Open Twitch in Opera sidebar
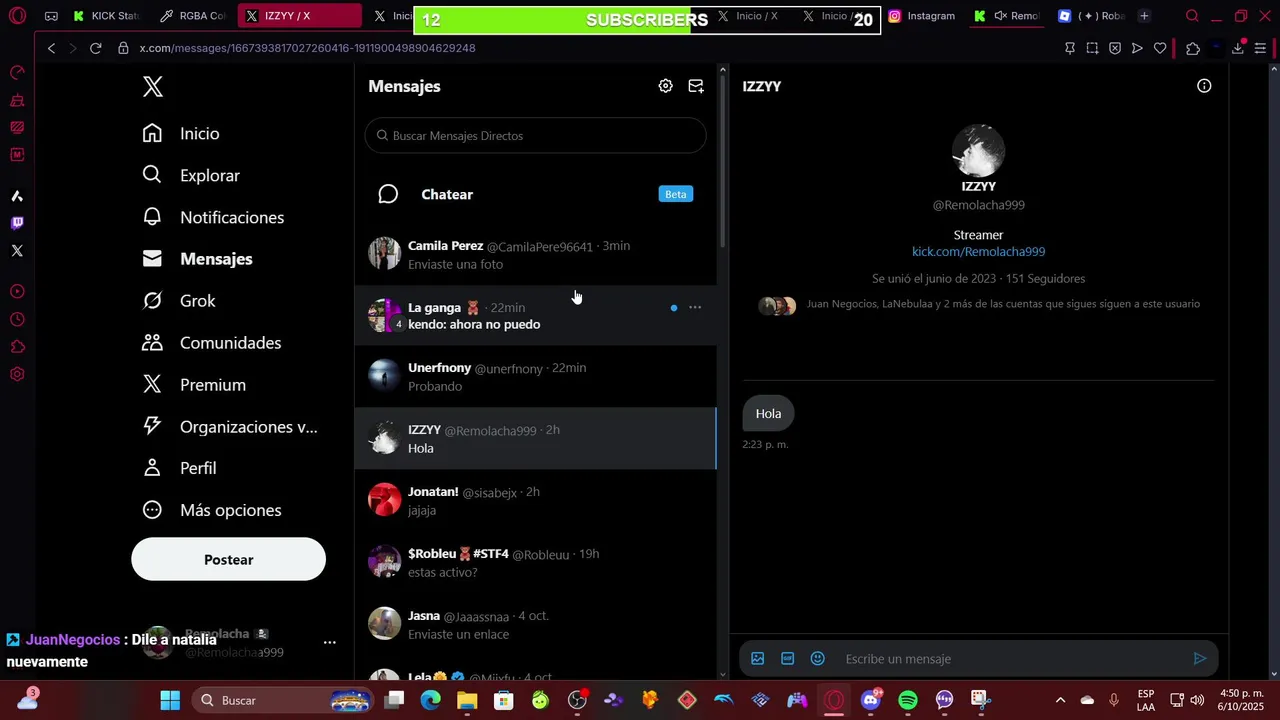This screenshot has height=720, width=1280. [17, 223]
